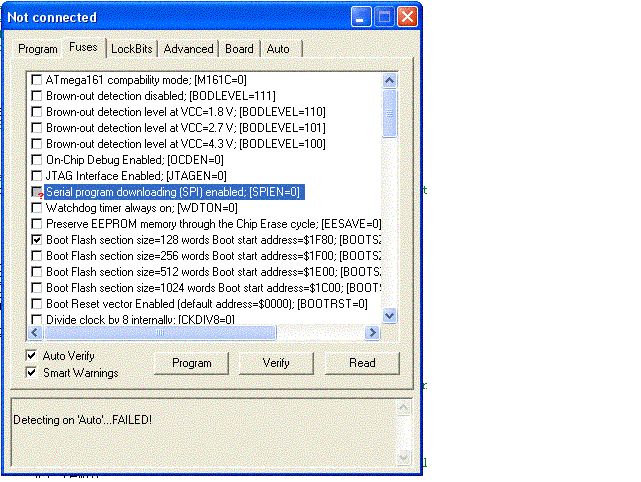
Task: Click the disabled maximize window button
Action: 384,17
